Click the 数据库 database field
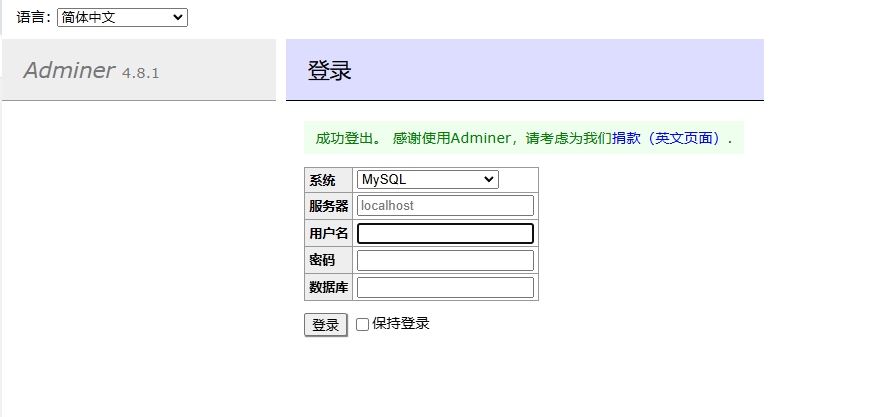Screen dimensions: 880x417 445,287
